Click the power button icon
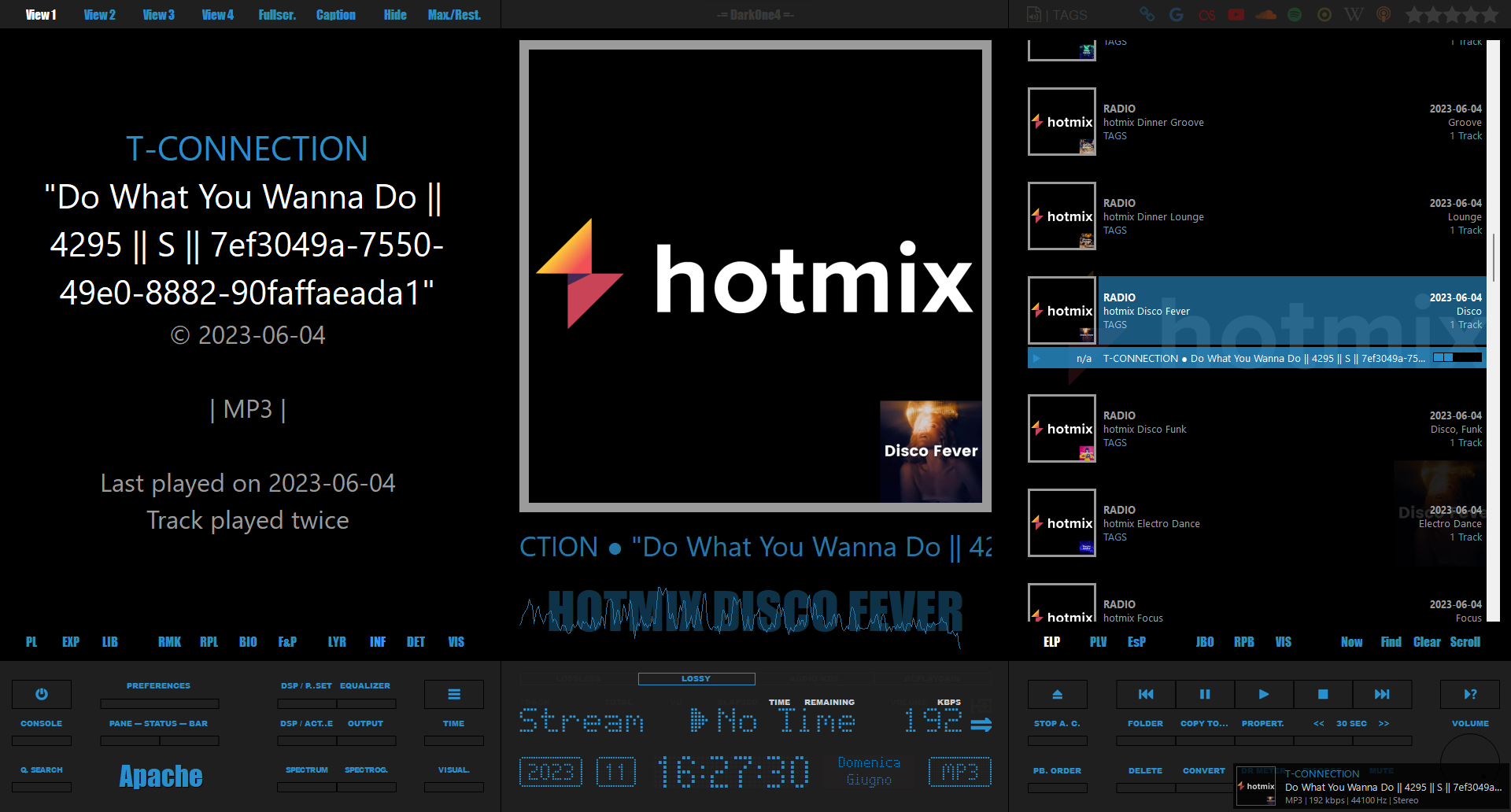The height and width of the screenshot is (812, 1511). coord(42,694)
